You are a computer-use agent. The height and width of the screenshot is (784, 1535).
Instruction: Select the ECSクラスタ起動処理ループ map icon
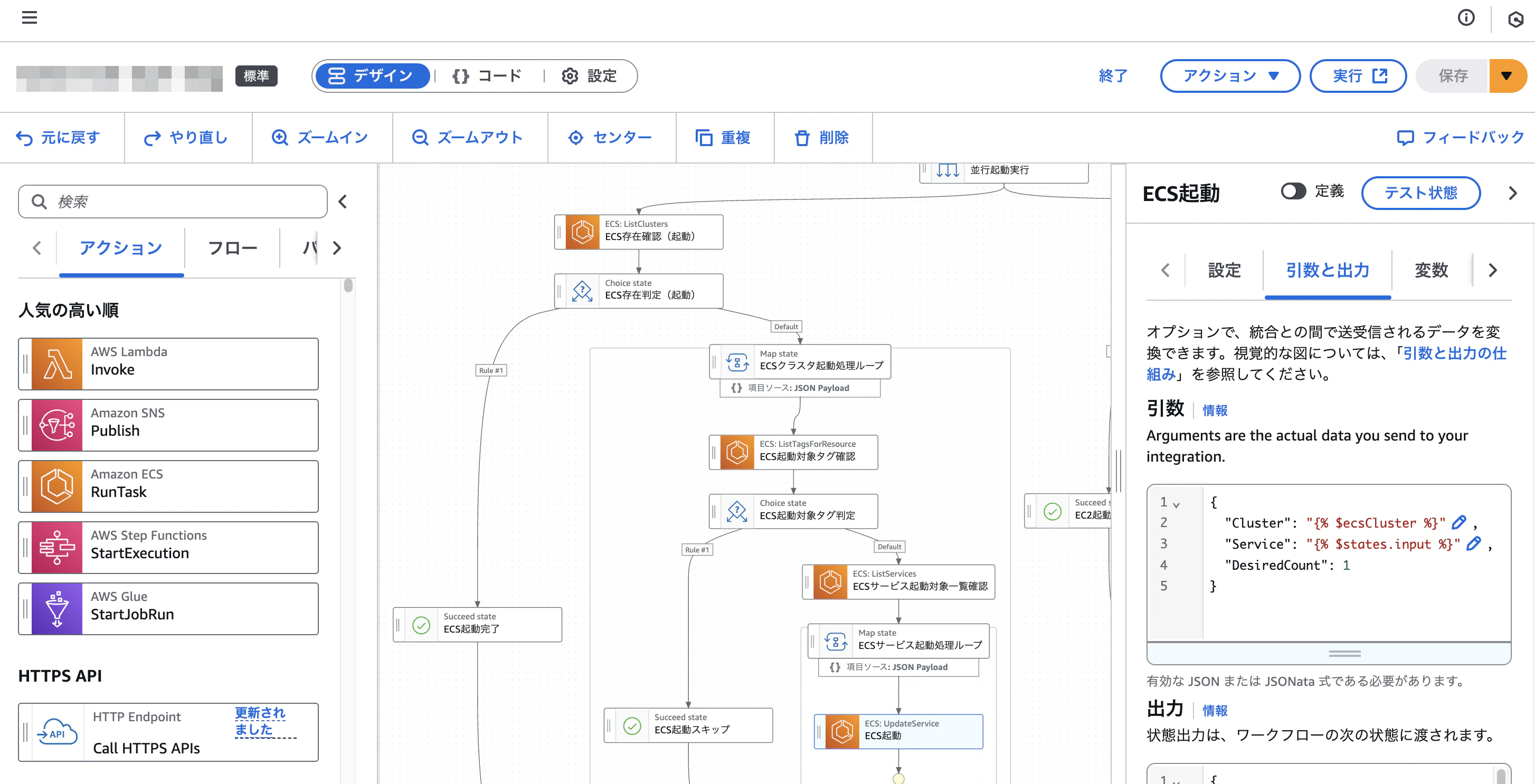(737, 361)
